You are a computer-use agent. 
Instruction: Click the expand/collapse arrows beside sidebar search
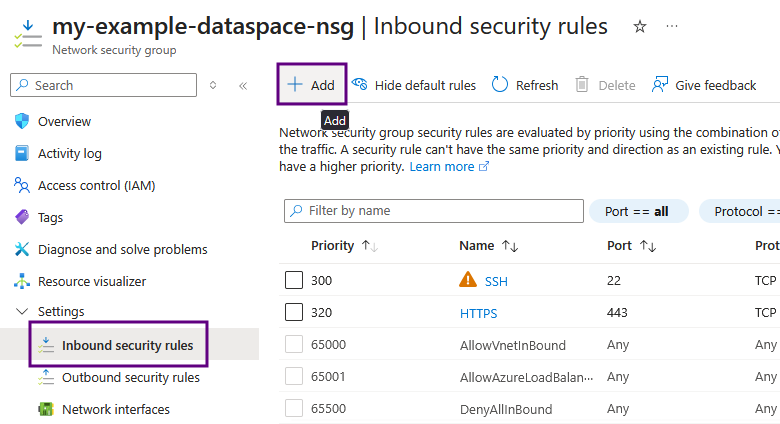[213, 85]
